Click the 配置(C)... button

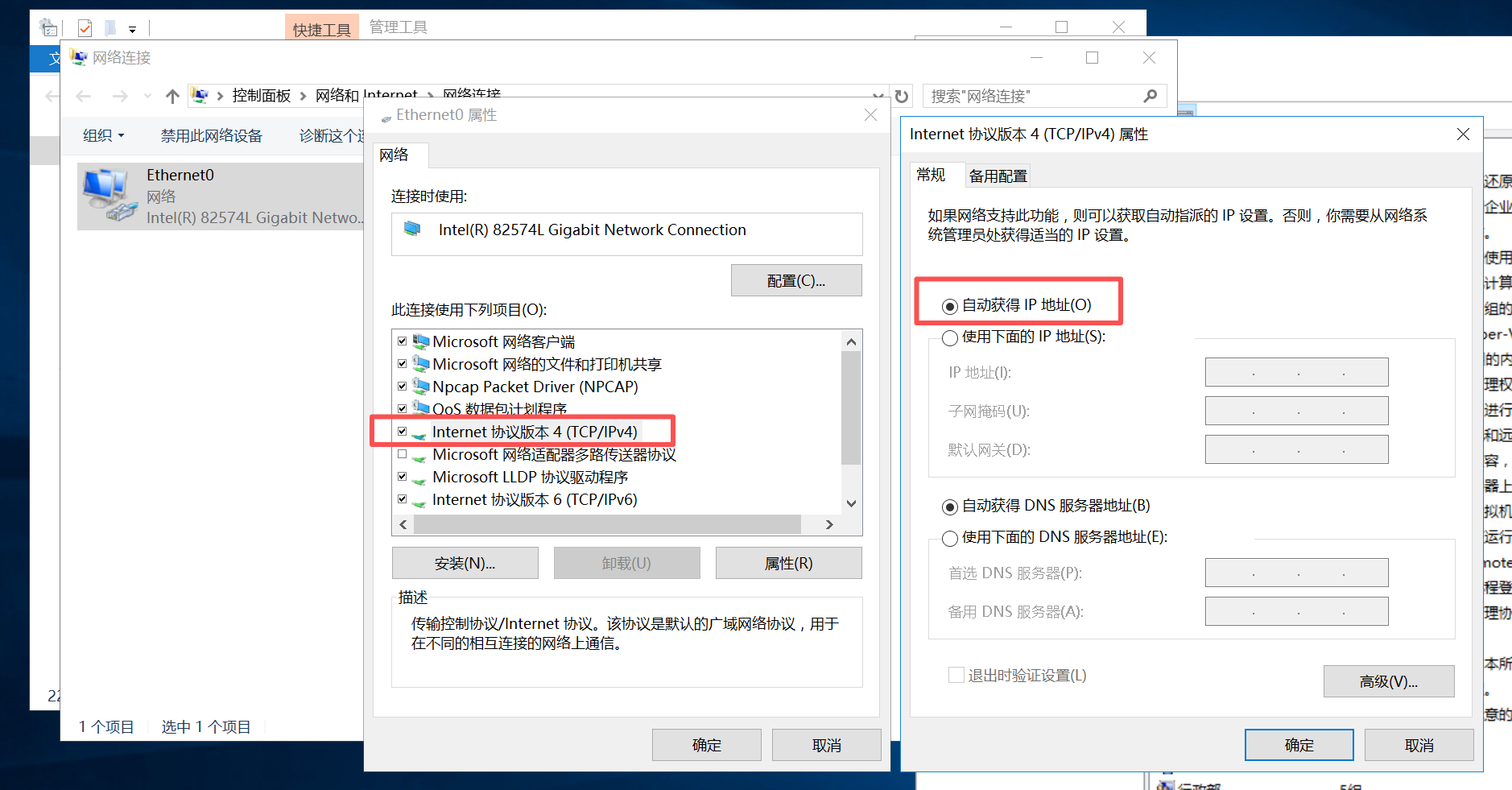coord(796,280)
